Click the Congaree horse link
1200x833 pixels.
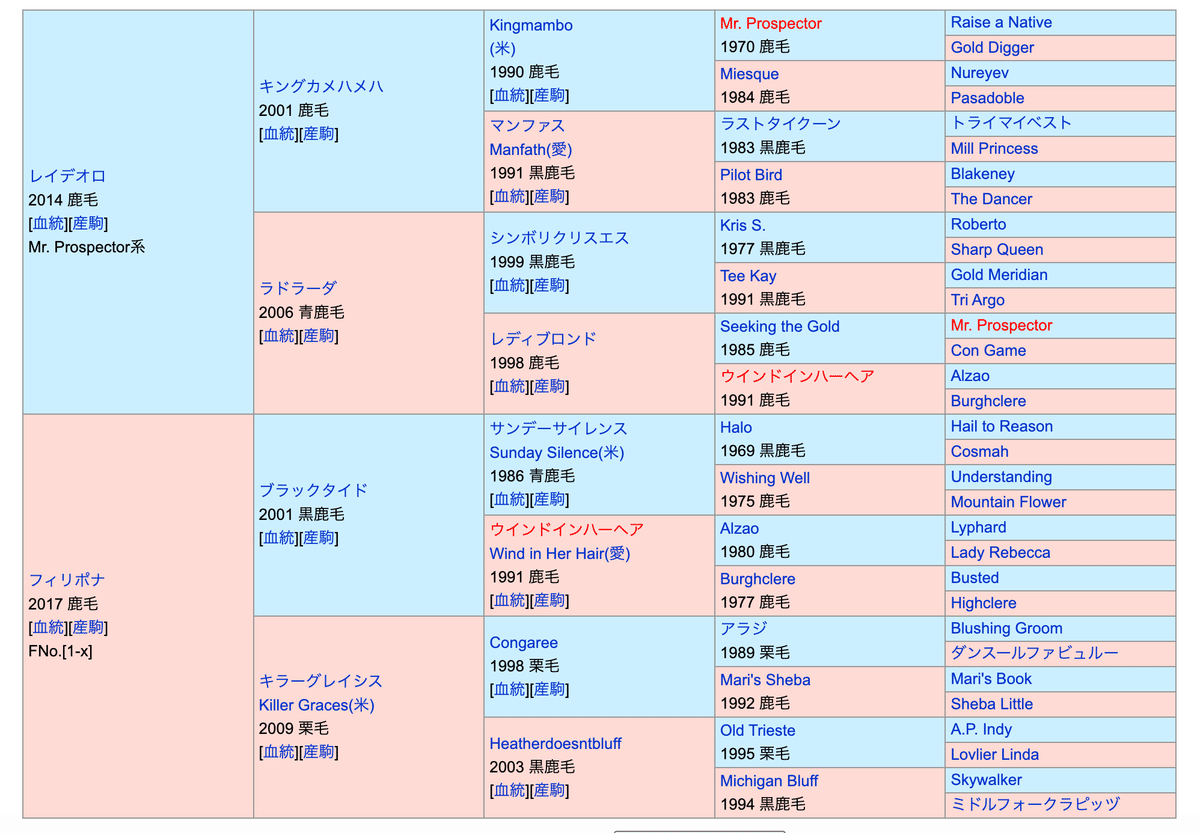tap(523, 643)
